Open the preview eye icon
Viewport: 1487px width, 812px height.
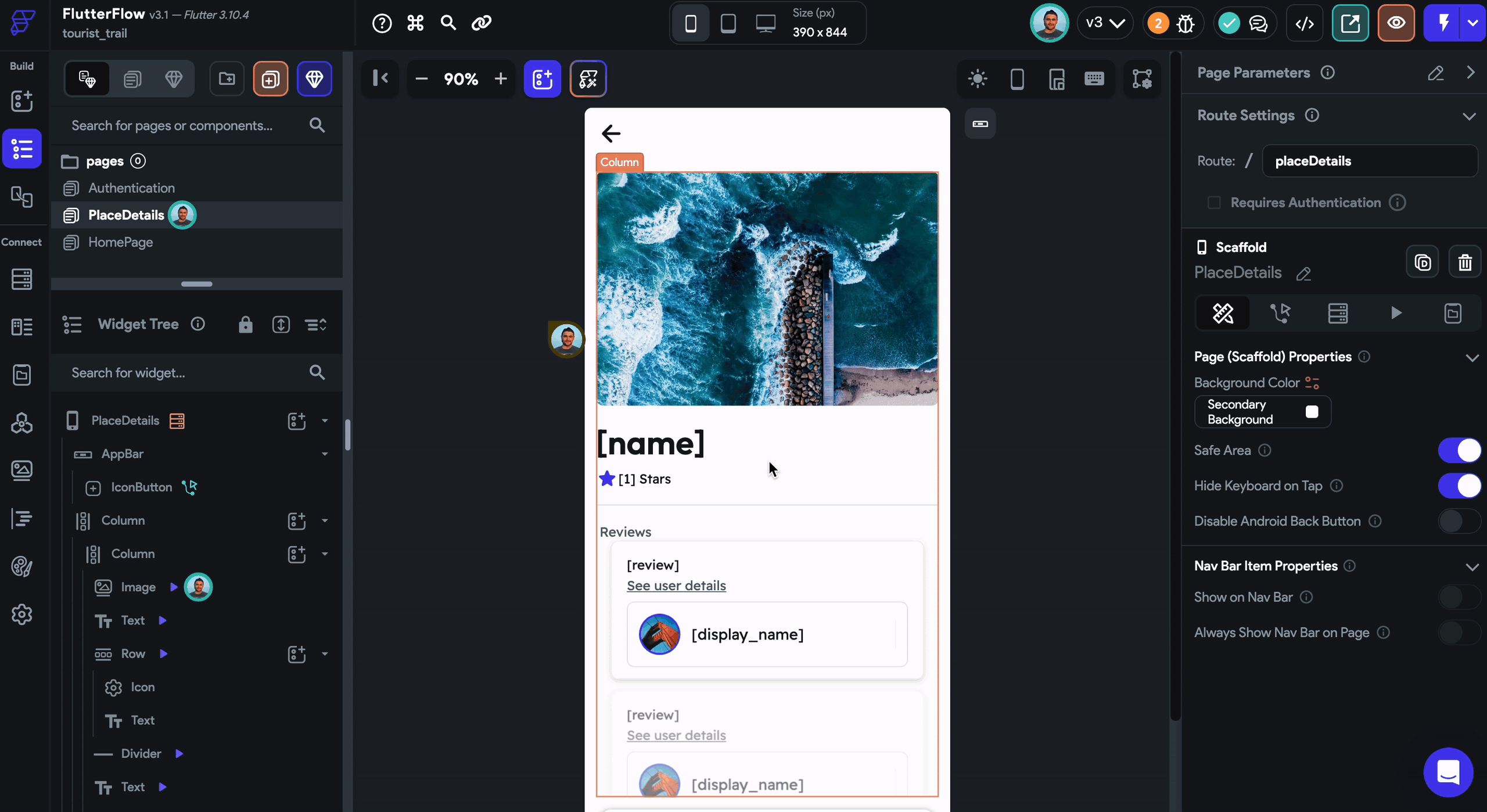1396,23
